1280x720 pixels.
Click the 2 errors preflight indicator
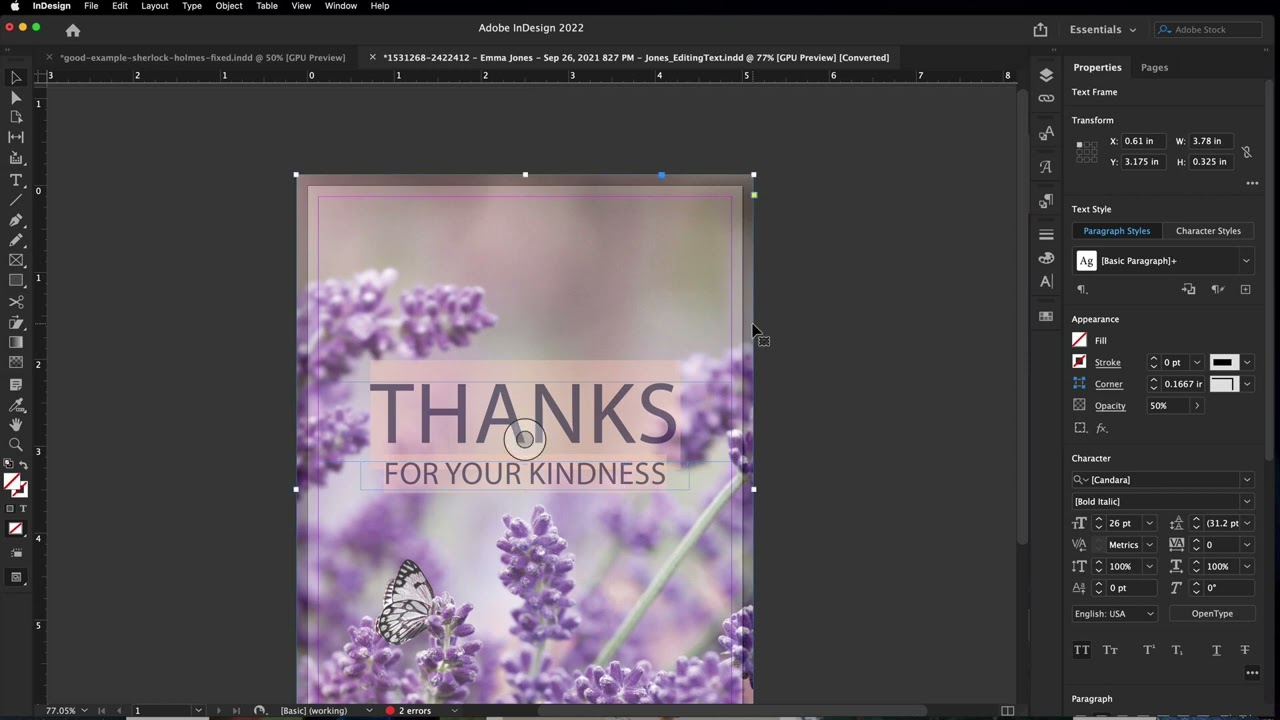coord(408,711)
